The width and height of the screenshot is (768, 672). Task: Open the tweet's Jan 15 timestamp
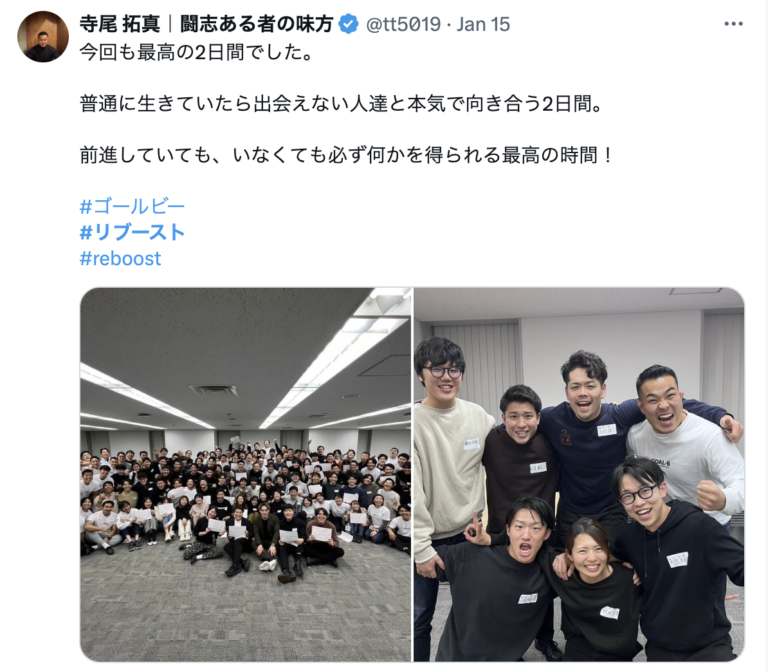click(x=483, y=24)
